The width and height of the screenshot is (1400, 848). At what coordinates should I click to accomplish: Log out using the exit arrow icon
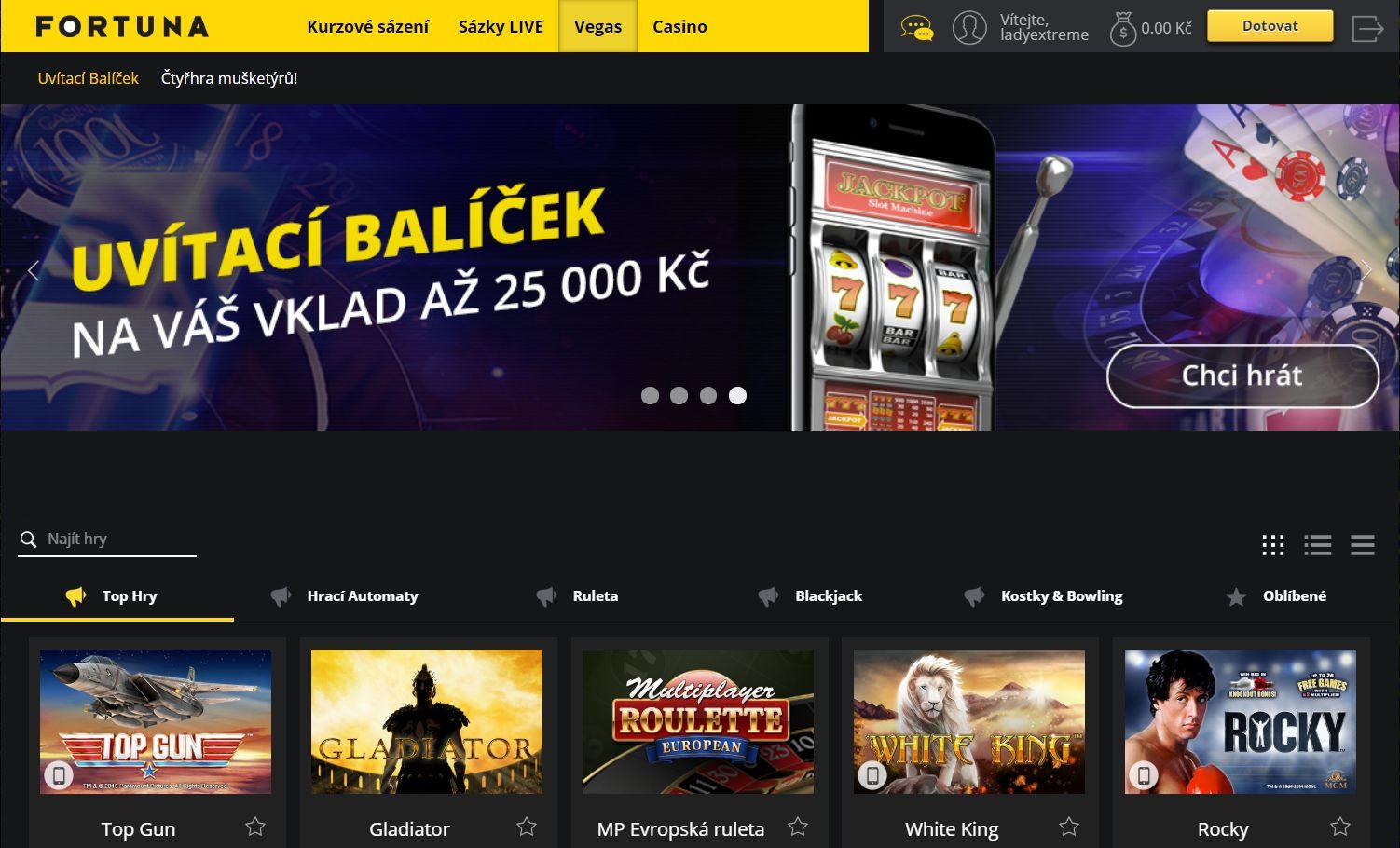(1367, 28)
